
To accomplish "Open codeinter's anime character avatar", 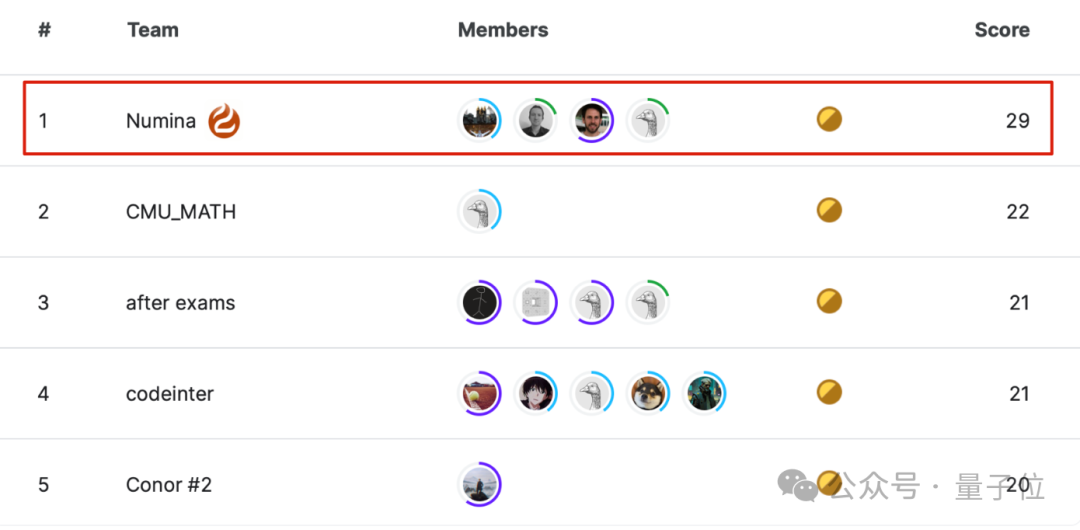I will [x=535, y=393].
